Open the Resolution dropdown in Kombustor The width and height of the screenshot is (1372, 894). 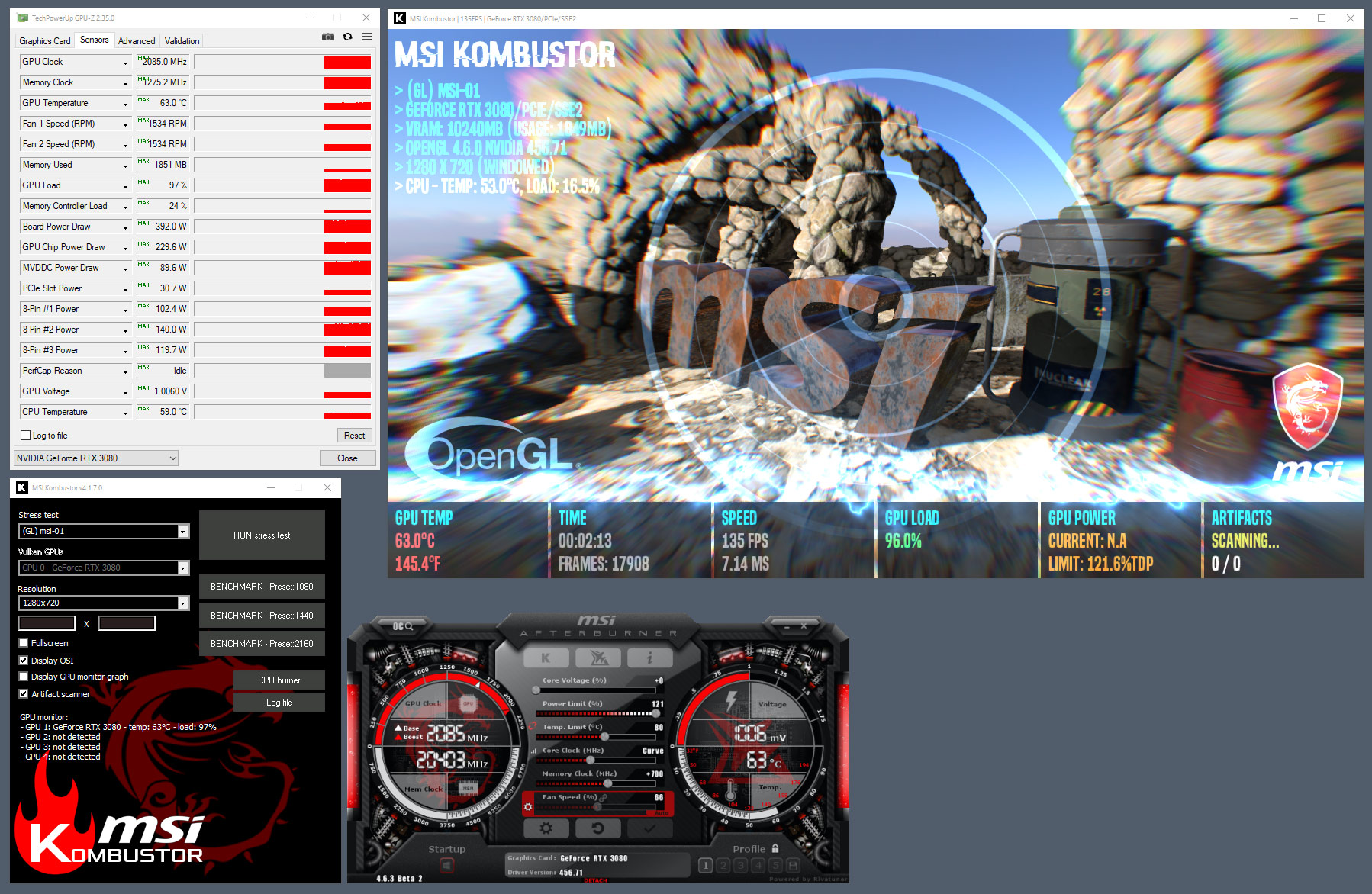click(104, 603)
